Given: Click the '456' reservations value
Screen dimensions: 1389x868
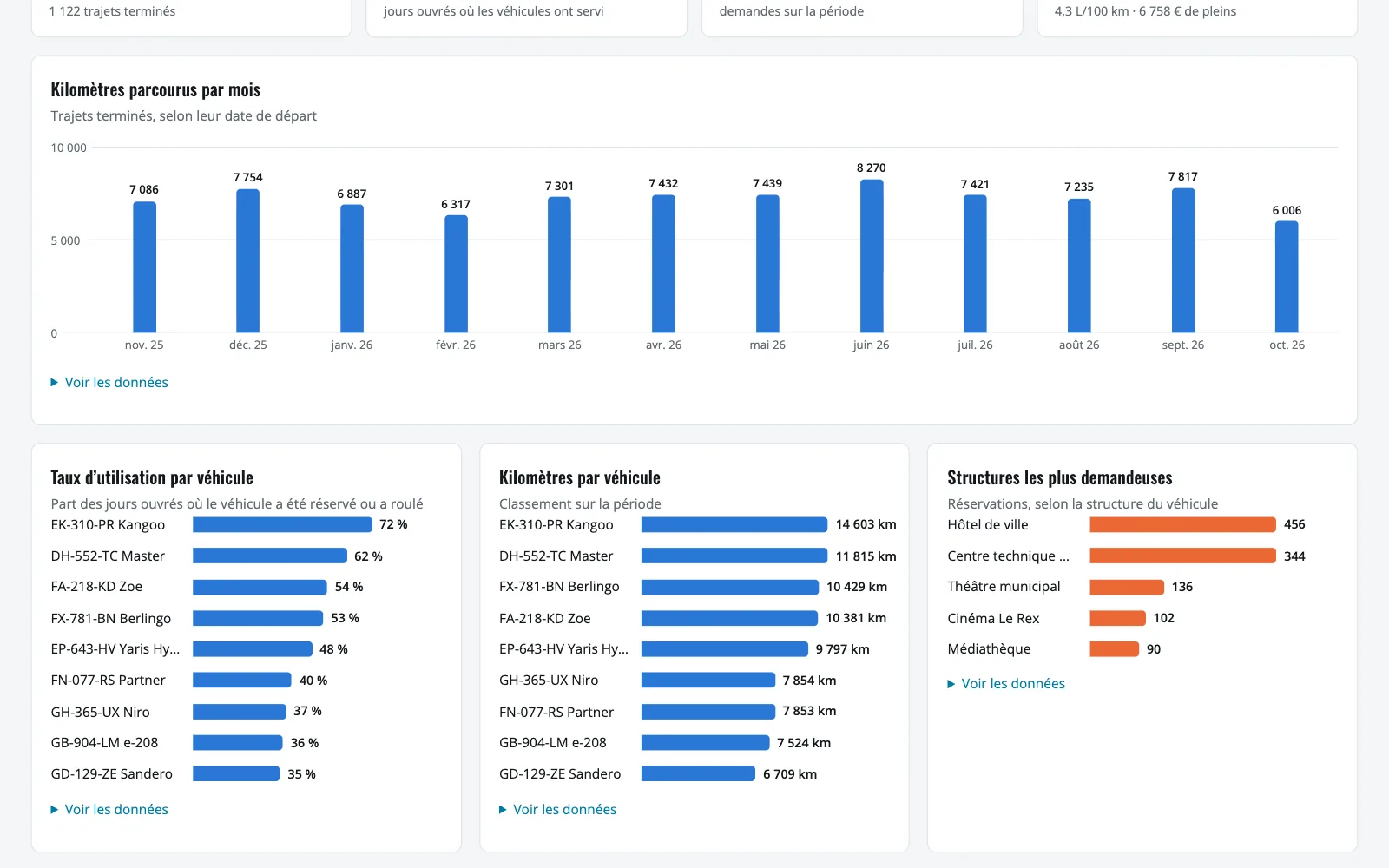Looking at the screenshot, I should point(1294,524).
